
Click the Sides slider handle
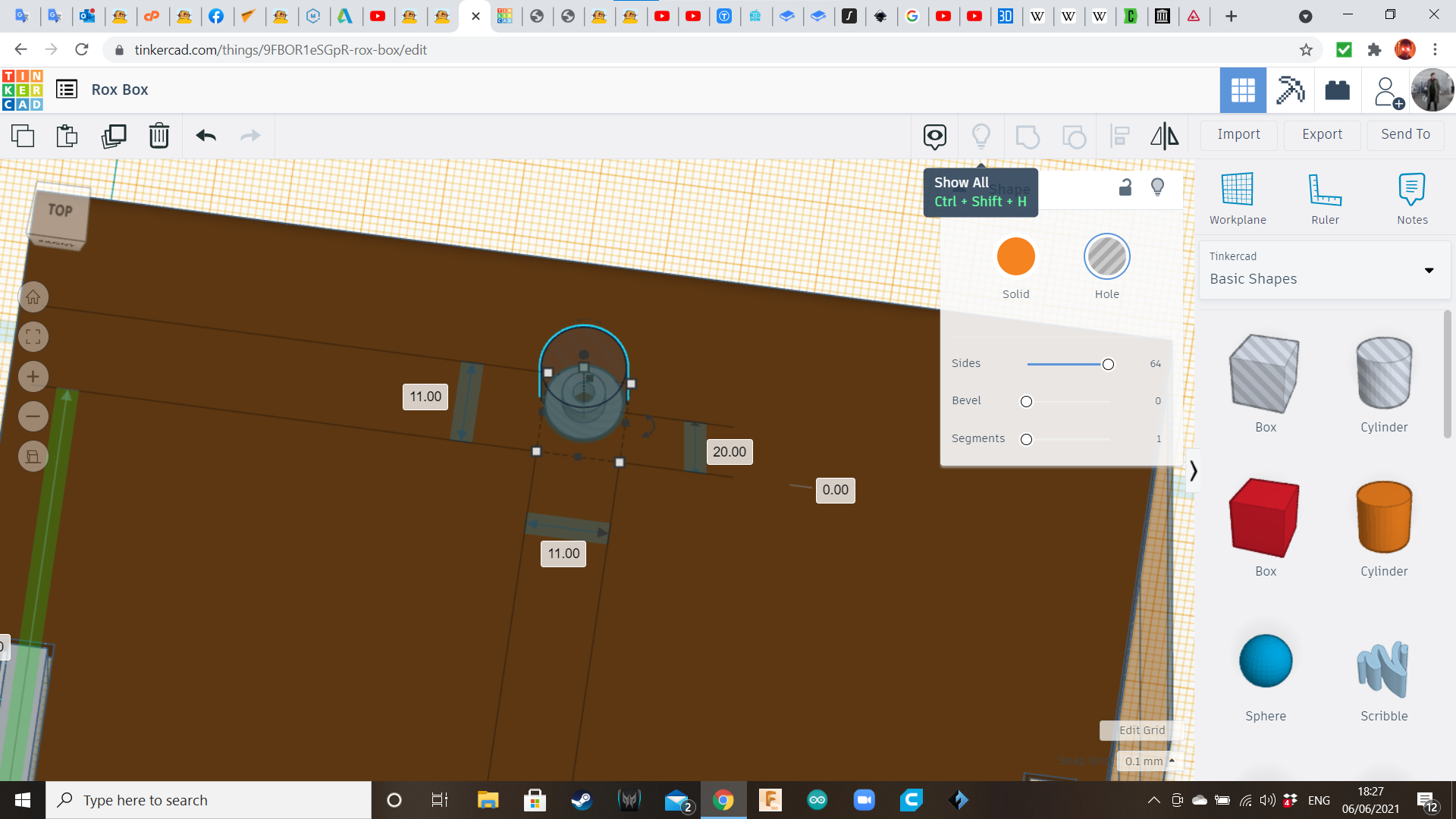tap(1108, 364)
